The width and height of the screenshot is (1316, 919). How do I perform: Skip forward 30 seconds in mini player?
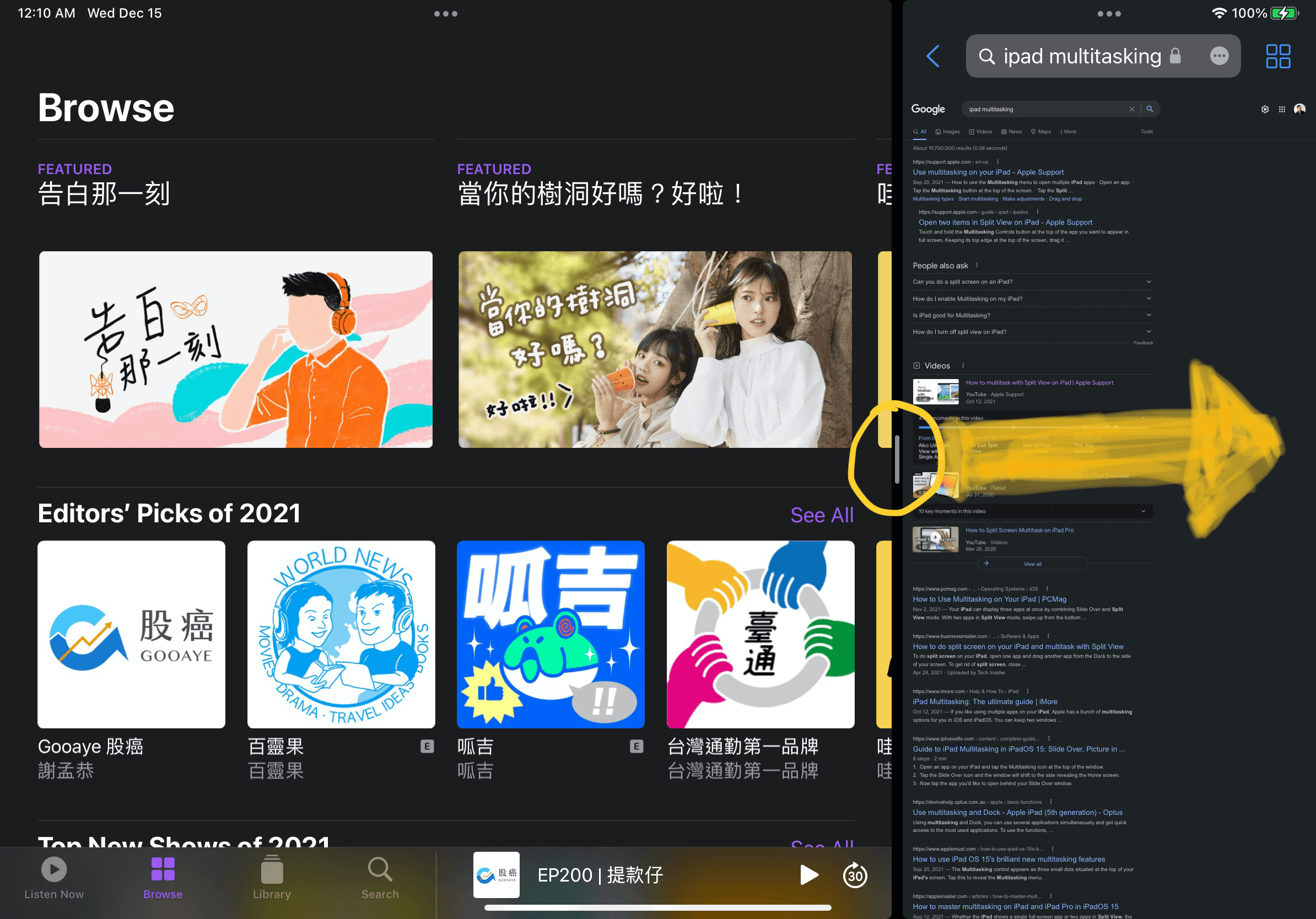point(855,875)
